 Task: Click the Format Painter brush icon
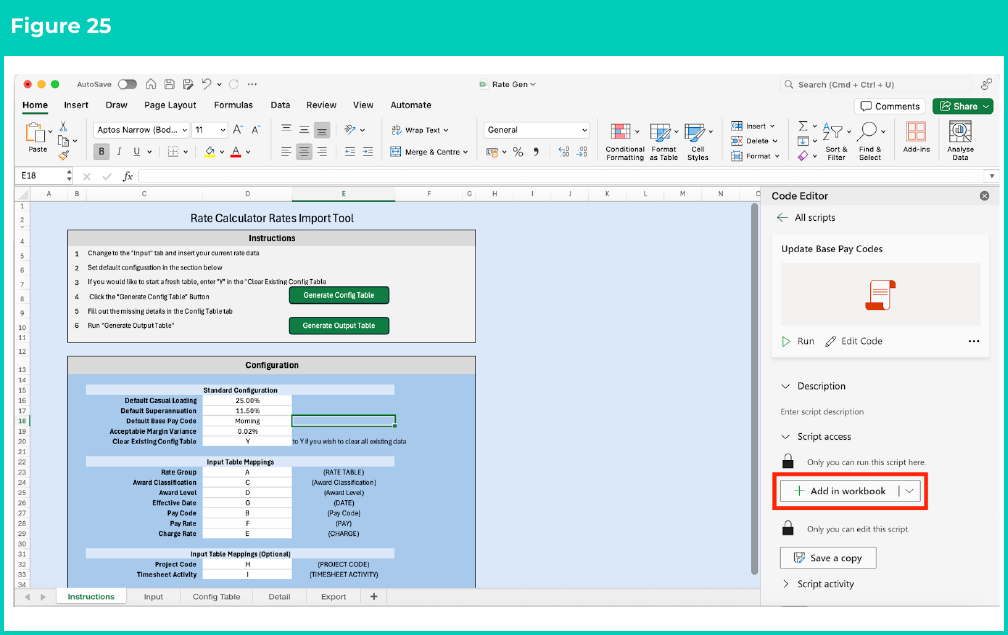click(x=63, y=155)
